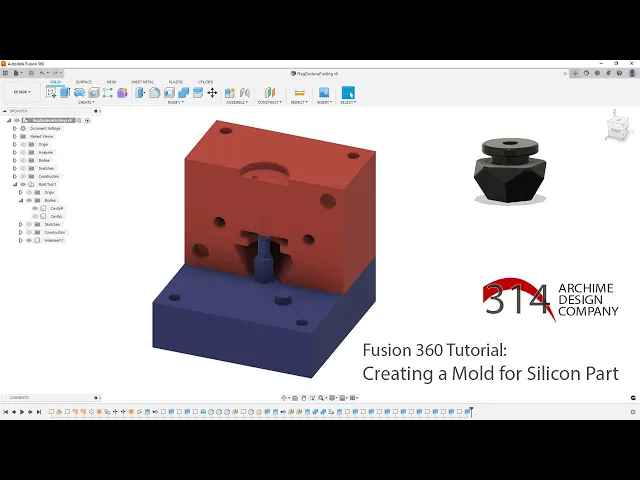This screenshot has width=640, height=480.
Task: Click the Look At icon
Action: (x=295, y=398)
